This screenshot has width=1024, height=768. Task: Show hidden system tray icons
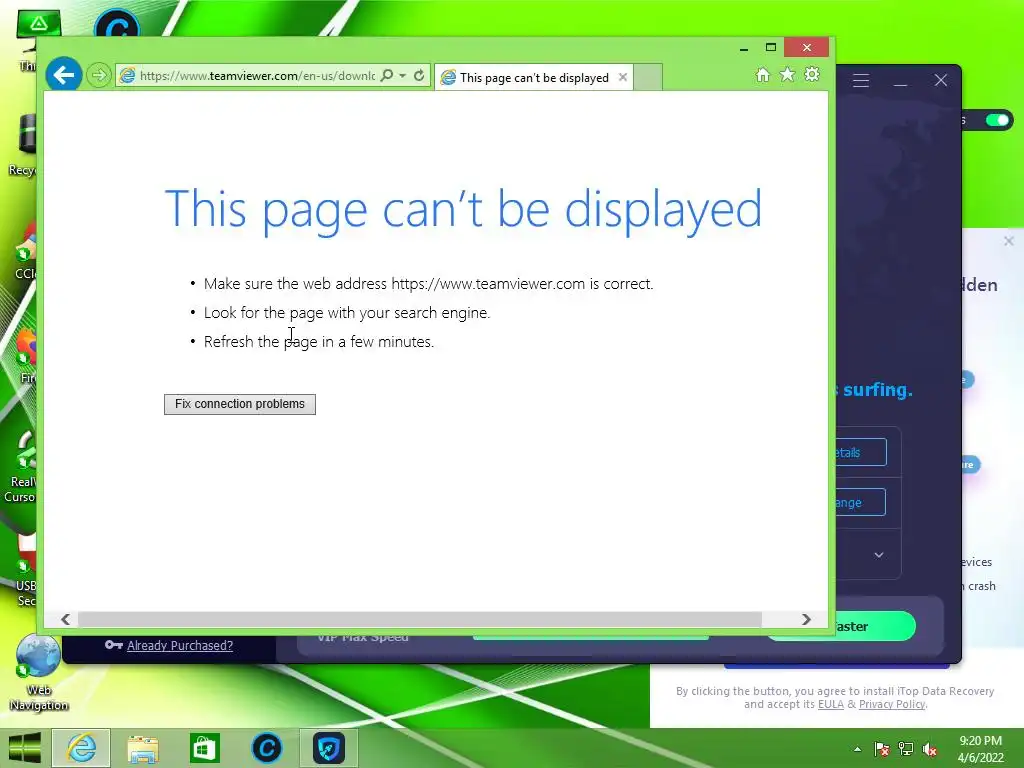tap(857, 749)
